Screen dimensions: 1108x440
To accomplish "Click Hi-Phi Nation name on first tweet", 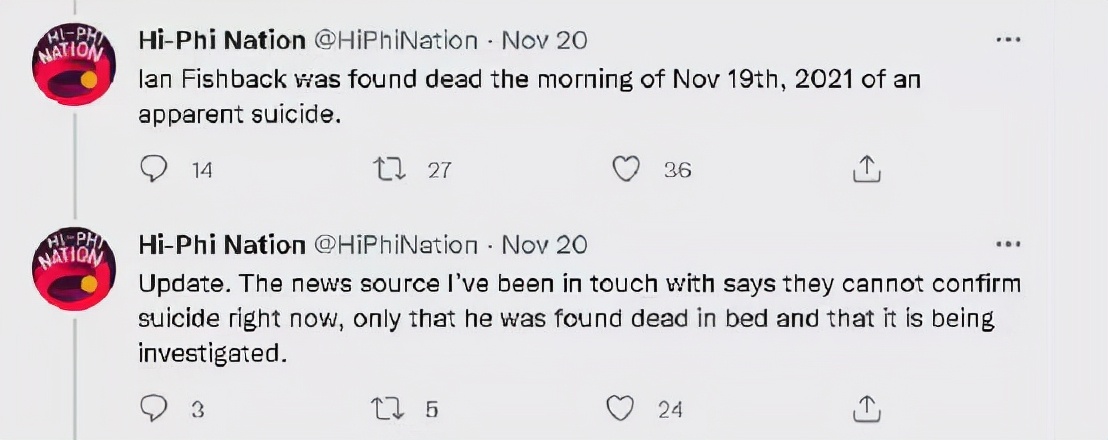I will pos(221,41).
